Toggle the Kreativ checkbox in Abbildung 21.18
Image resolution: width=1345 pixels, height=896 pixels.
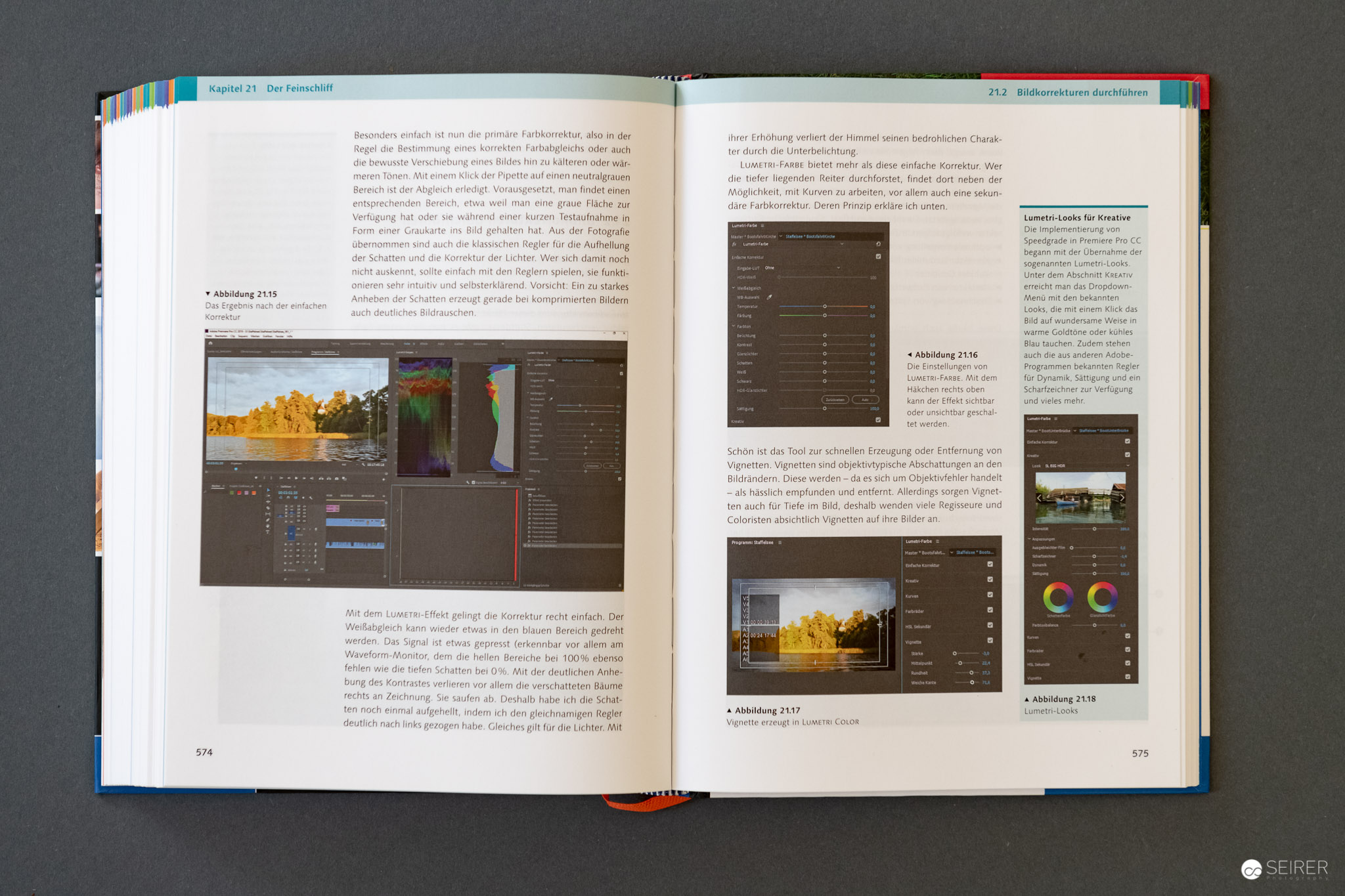pyautogui.click(x=1128, y=454)
